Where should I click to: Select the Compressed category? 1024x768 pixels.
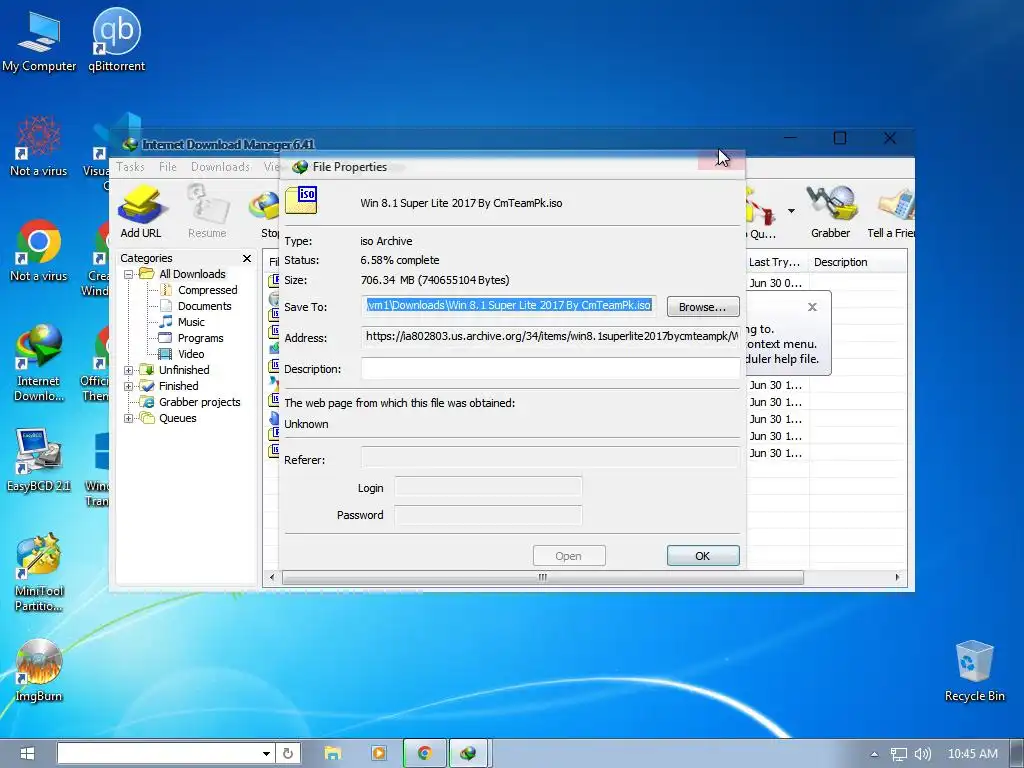[x=199, y=290]
